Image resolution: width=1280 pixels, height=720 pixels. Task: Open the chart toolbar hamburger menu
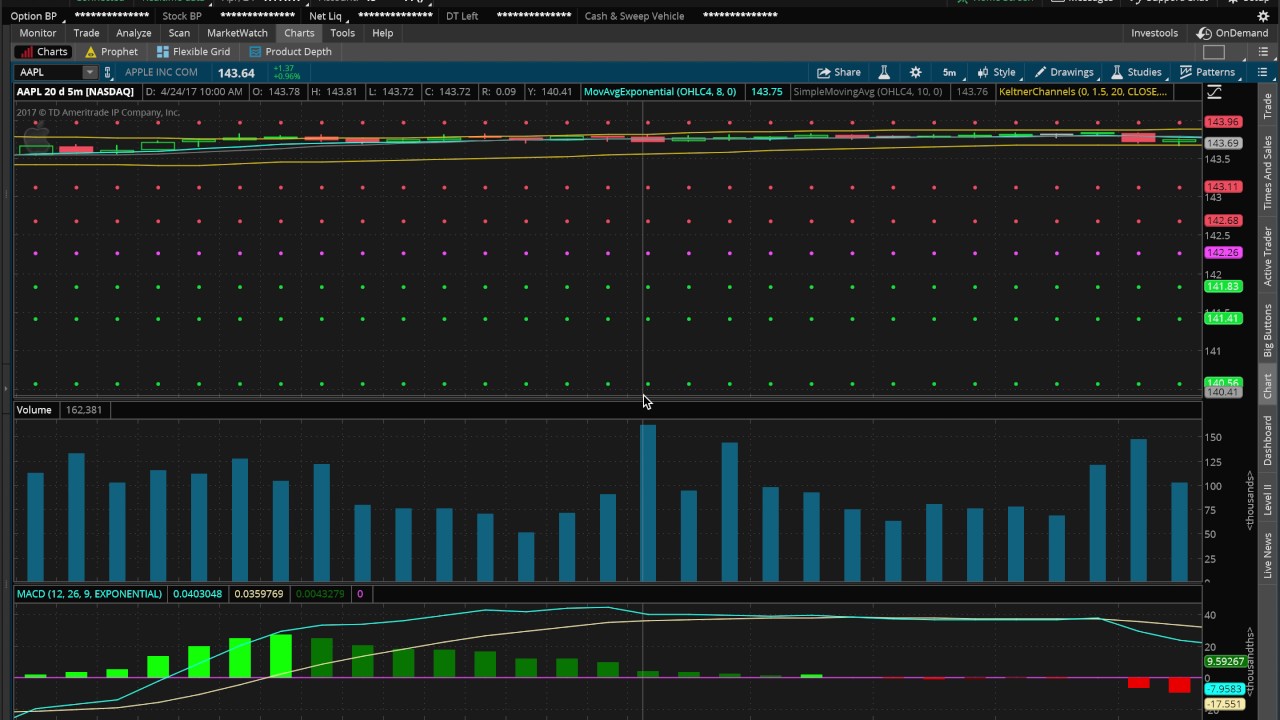pyautogui.click(x=1263, y=72)
